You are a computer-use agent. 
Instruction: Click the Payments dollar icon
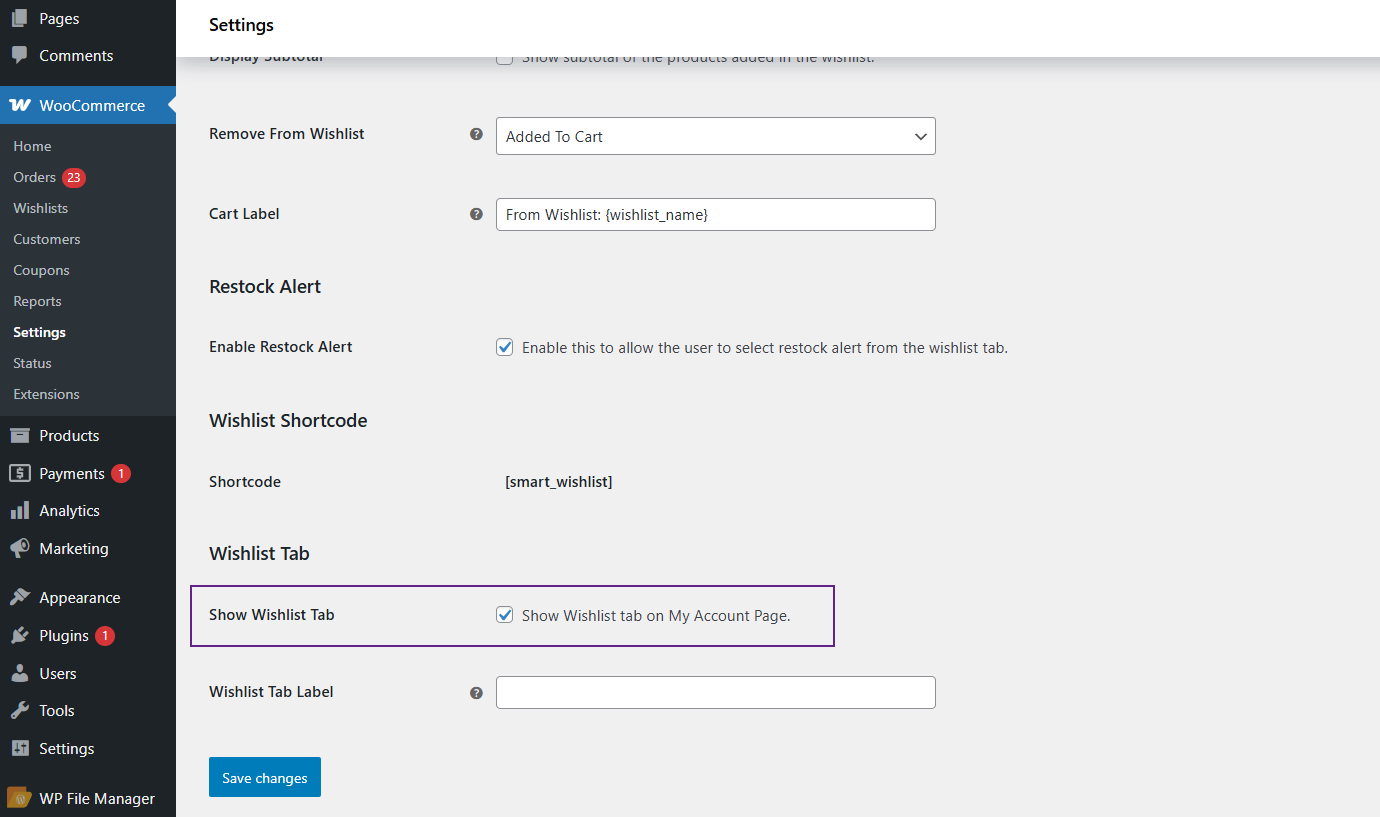(20, 473)
